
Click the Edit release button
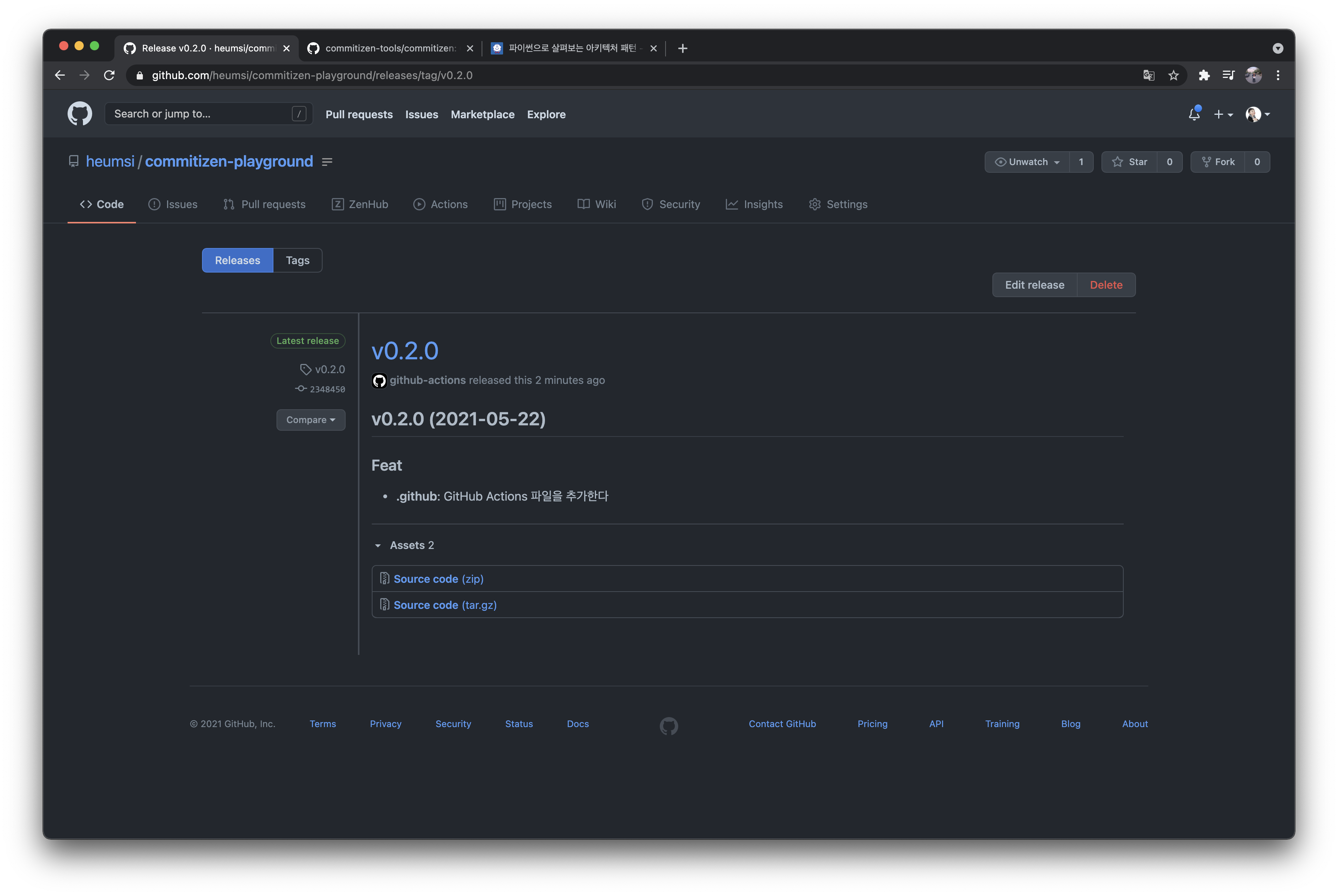point(1034,285)
